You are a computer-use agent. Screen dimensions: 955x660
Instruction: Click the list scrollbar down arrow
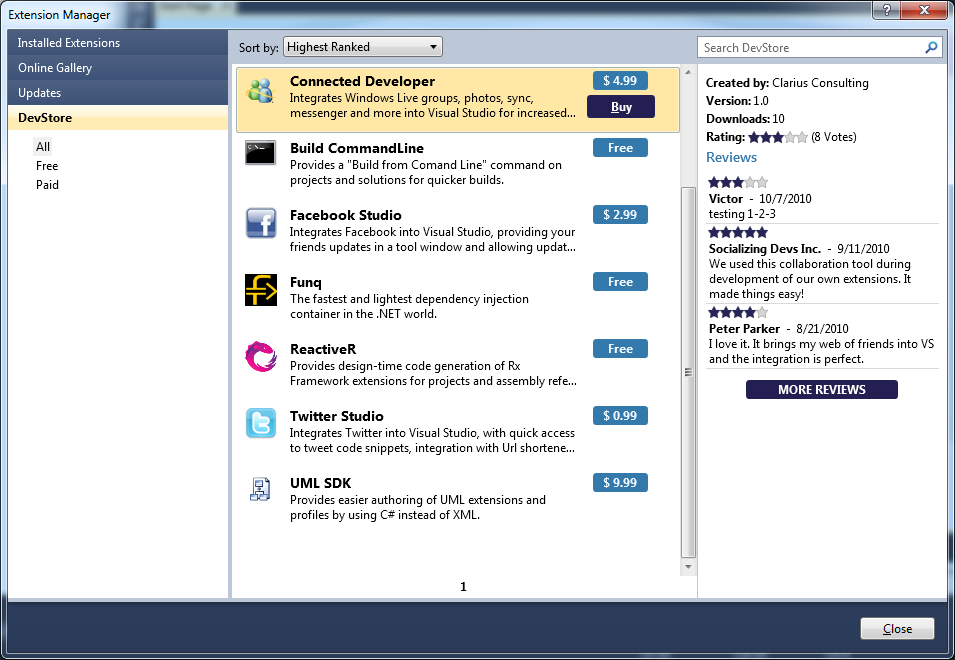coord(688,567)
